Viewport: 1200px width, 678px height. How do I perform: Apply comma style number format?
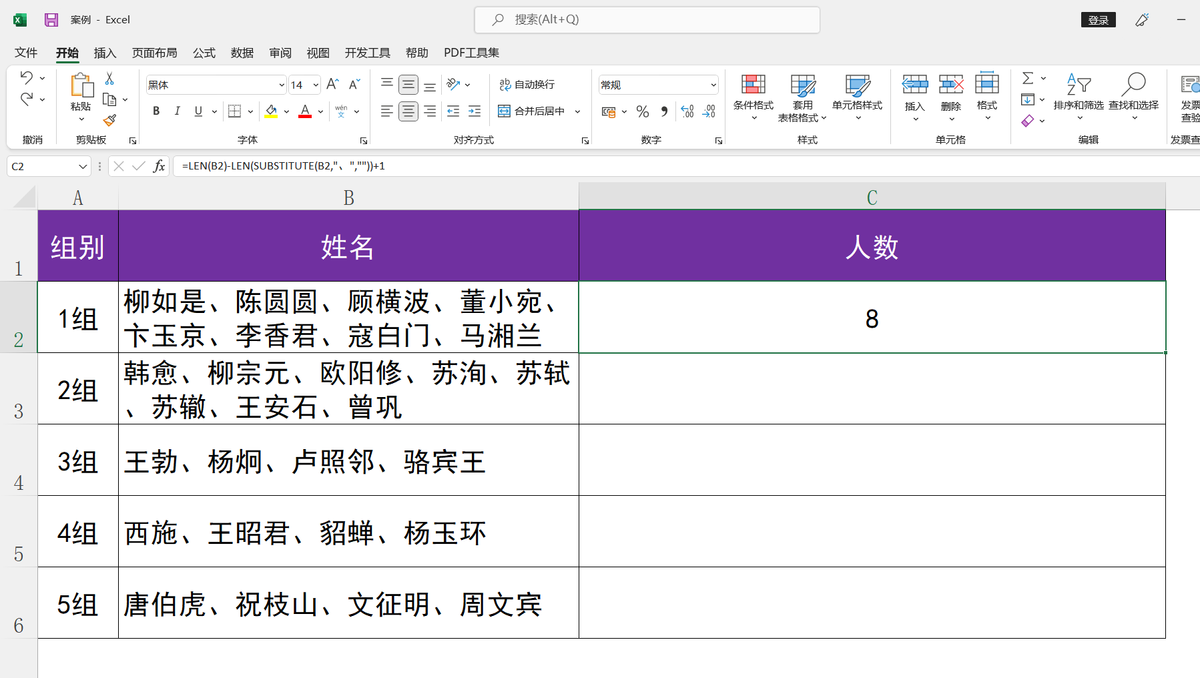pyautogui.click(x=664, y=111)
